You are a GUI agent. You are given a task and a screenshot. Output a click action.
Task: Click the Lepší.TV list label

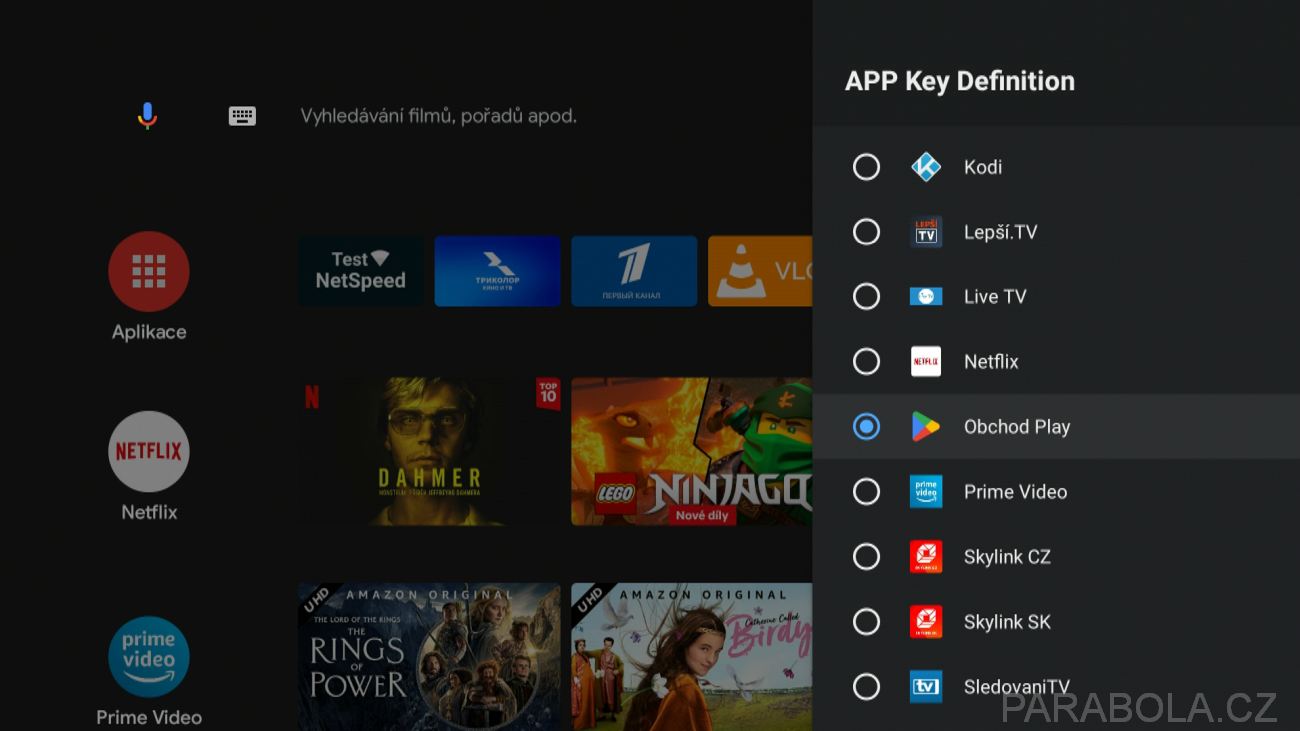point(1001,232)
